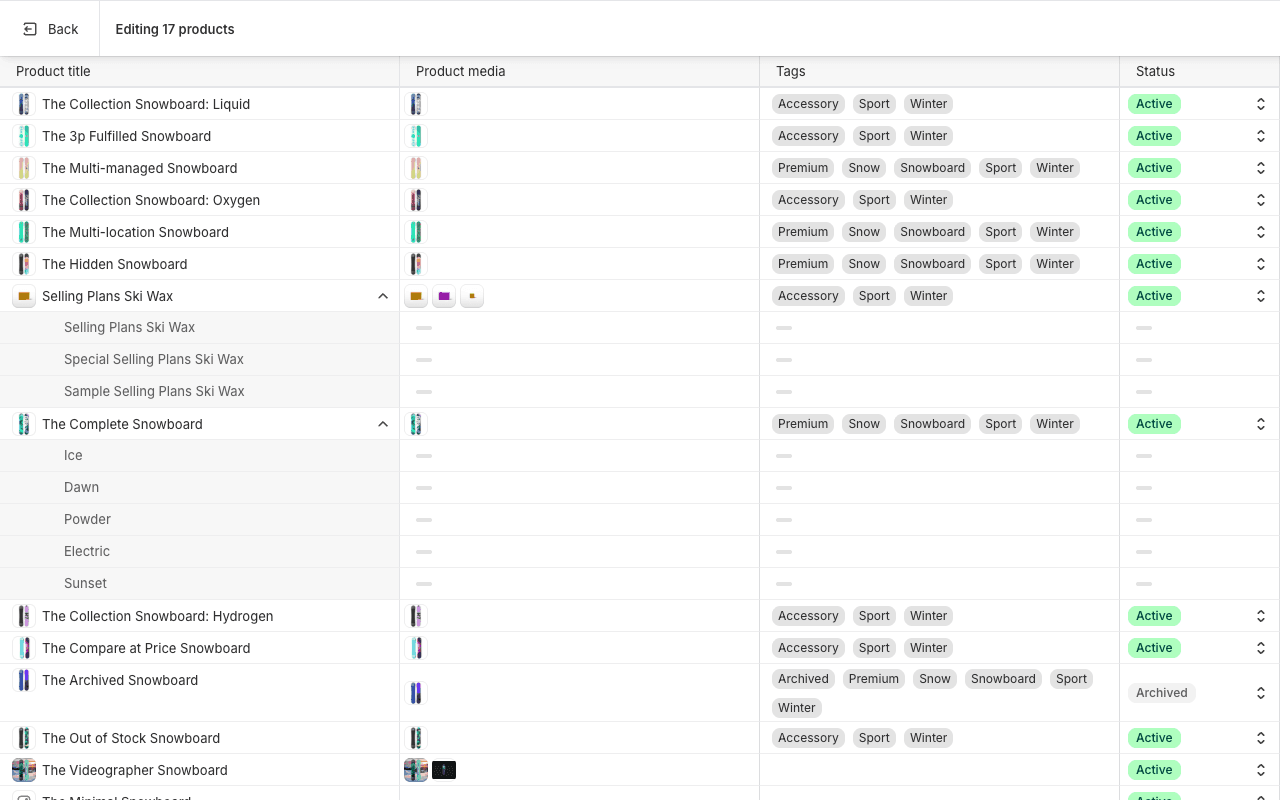The width and height of the screenshot is (1280, 800).
Task: Collapse The Complete Snowboard variants
Action: [x=383, y=424]
